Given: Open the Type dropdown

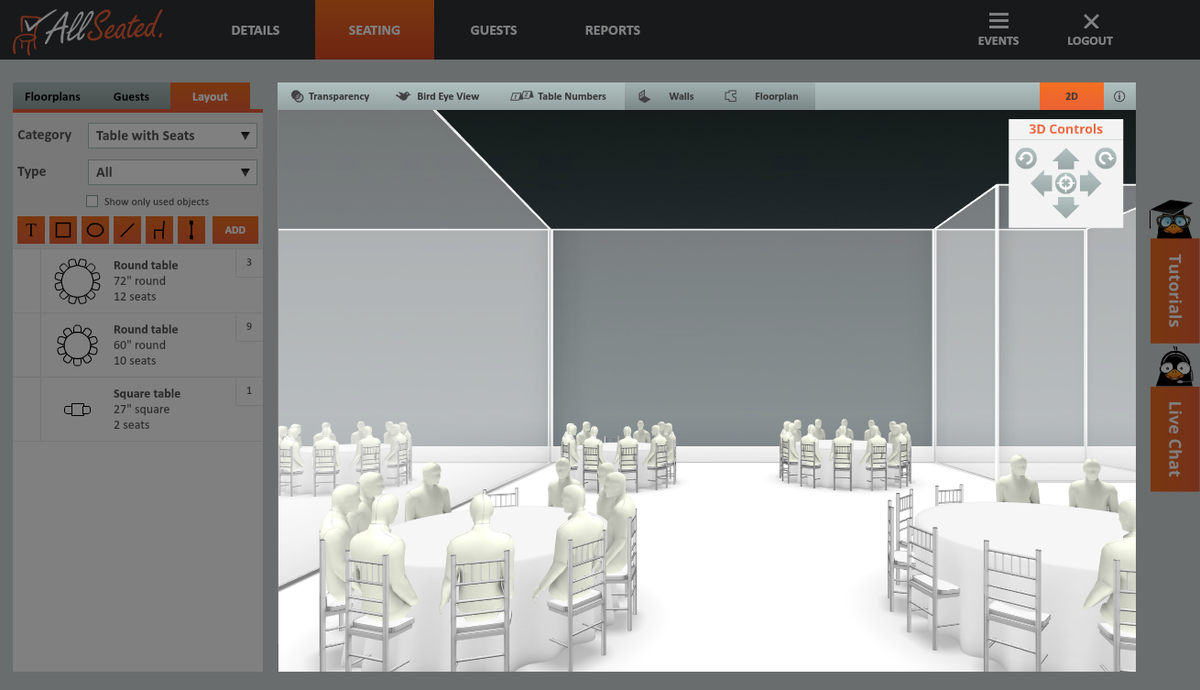Looking at the screenshot, I should [x=172, y=172].
